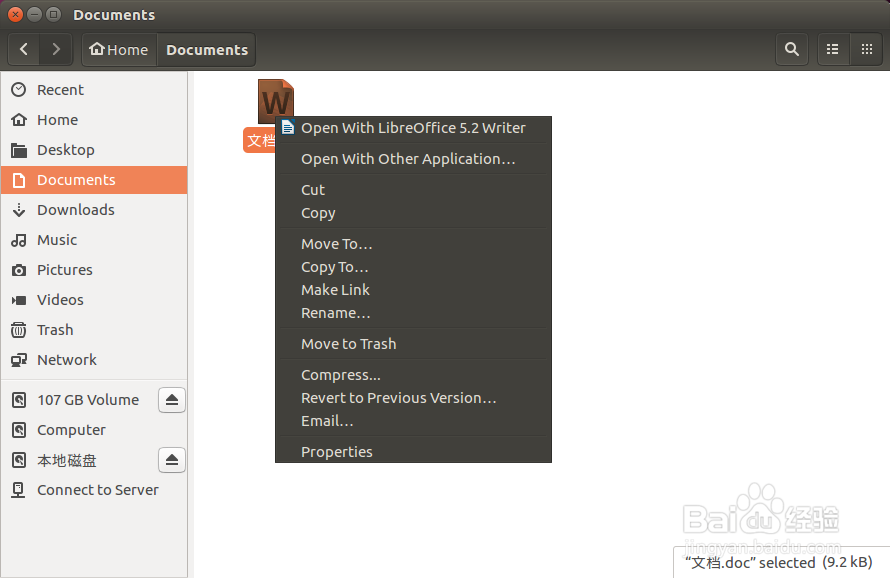Screen dimensions: 890x578
Task: Go back with the left arrow button
Action: (24, 49)
